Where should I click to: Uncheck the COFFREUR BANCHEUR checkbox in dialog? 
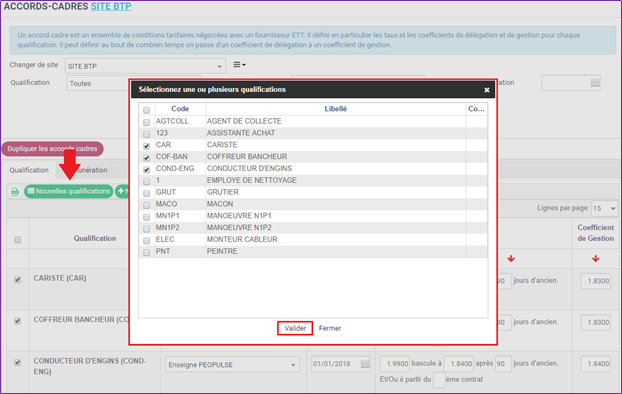click(147, 158)
